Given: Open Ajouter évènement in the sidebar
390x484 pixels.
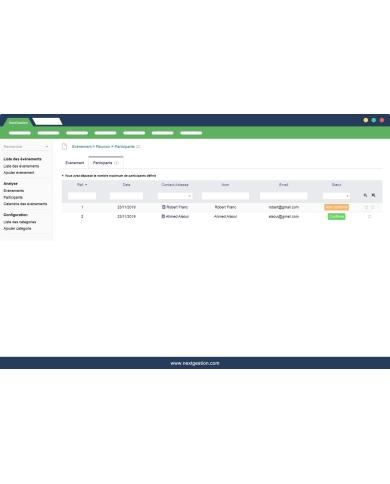Looking at the screenshot, I should coord(19,173).
